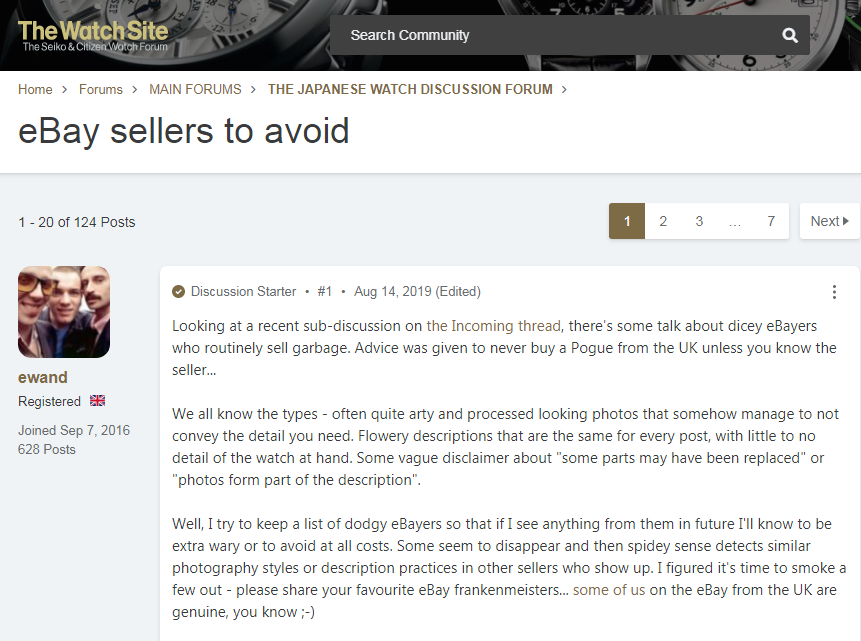Open ewand's profile
The image size is (861, 641).
41,377
